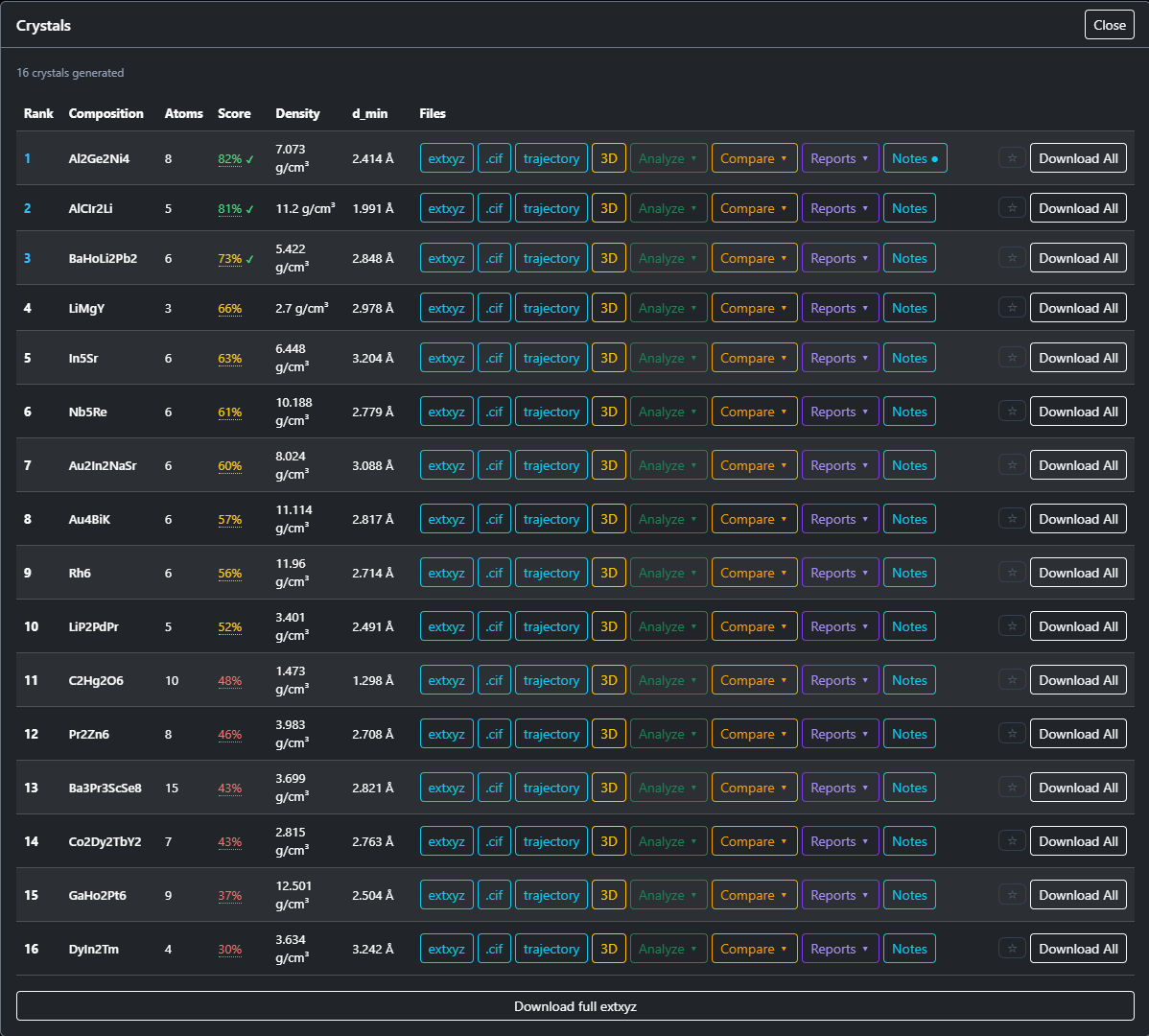The width and height of the screenshot is (1149, 1036).
Task: Click the Density column header
Action: (x=297, y=113)
